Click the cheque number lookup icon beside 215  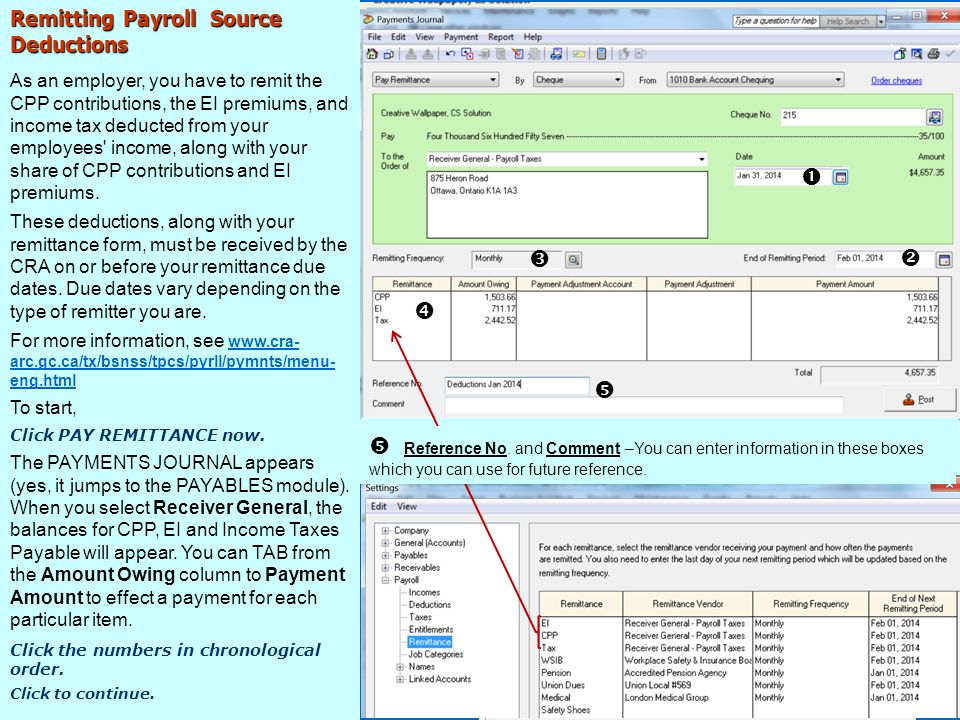coord(934,116)
